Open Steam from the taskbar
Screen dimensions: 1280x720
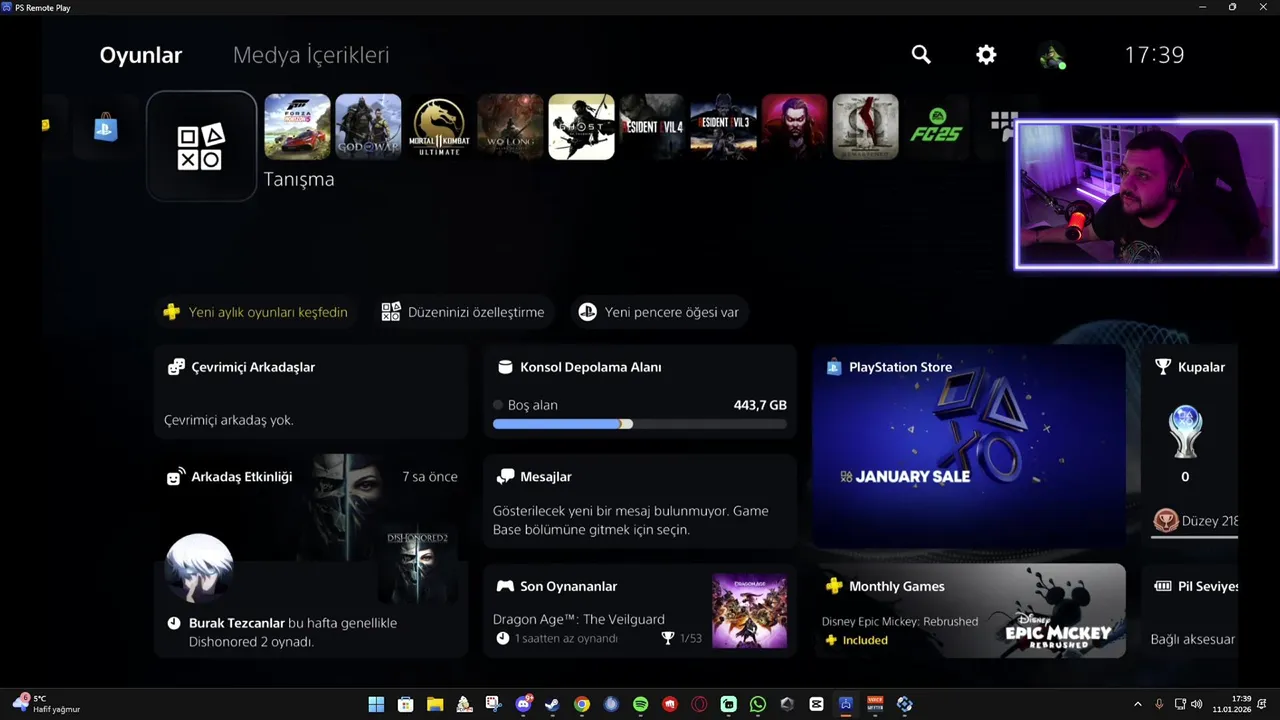[x=552, y=704]
